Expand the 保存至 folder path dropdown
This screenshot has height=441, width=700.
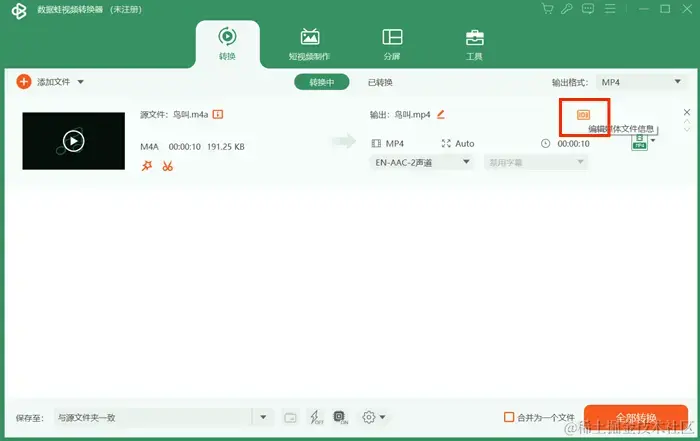point(263,417)
